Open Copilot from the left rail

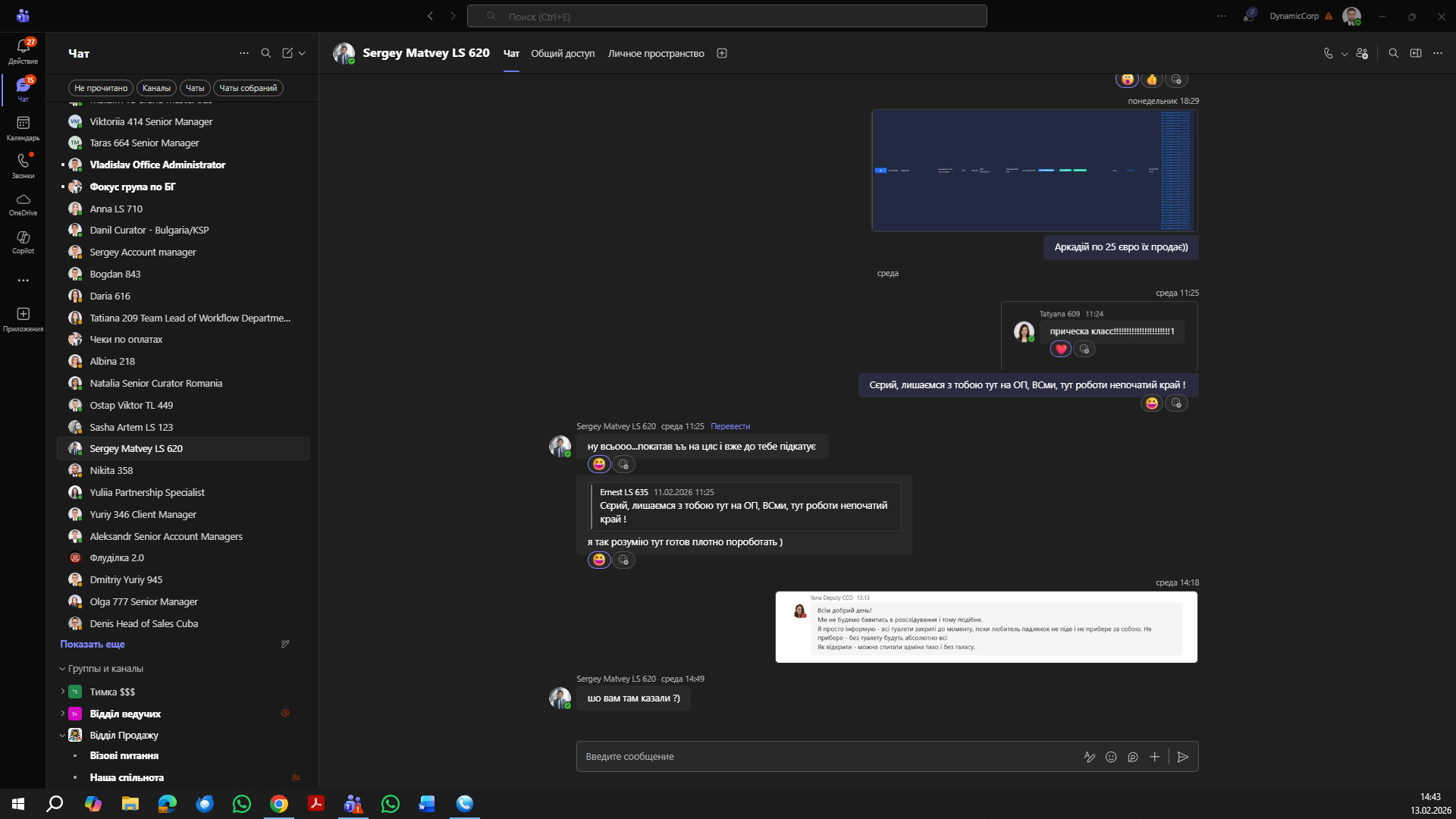coord(23,238)
